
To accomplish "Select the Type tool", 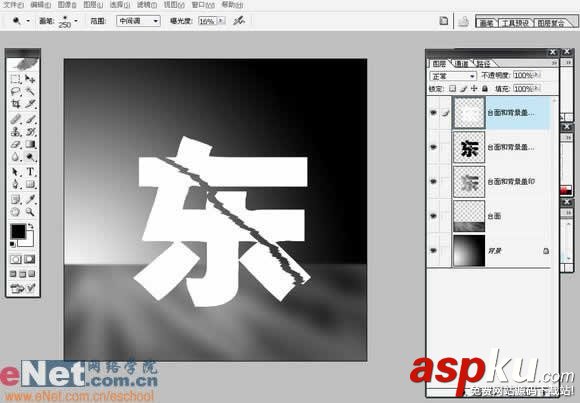I will pyautogui.click(x=30, y=172).
